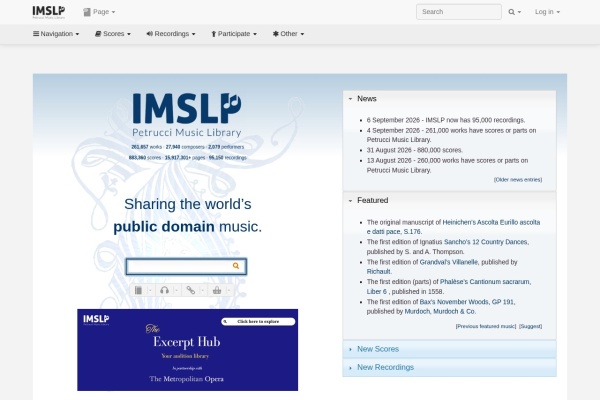Focus the top-right Search field

[458, 12]
